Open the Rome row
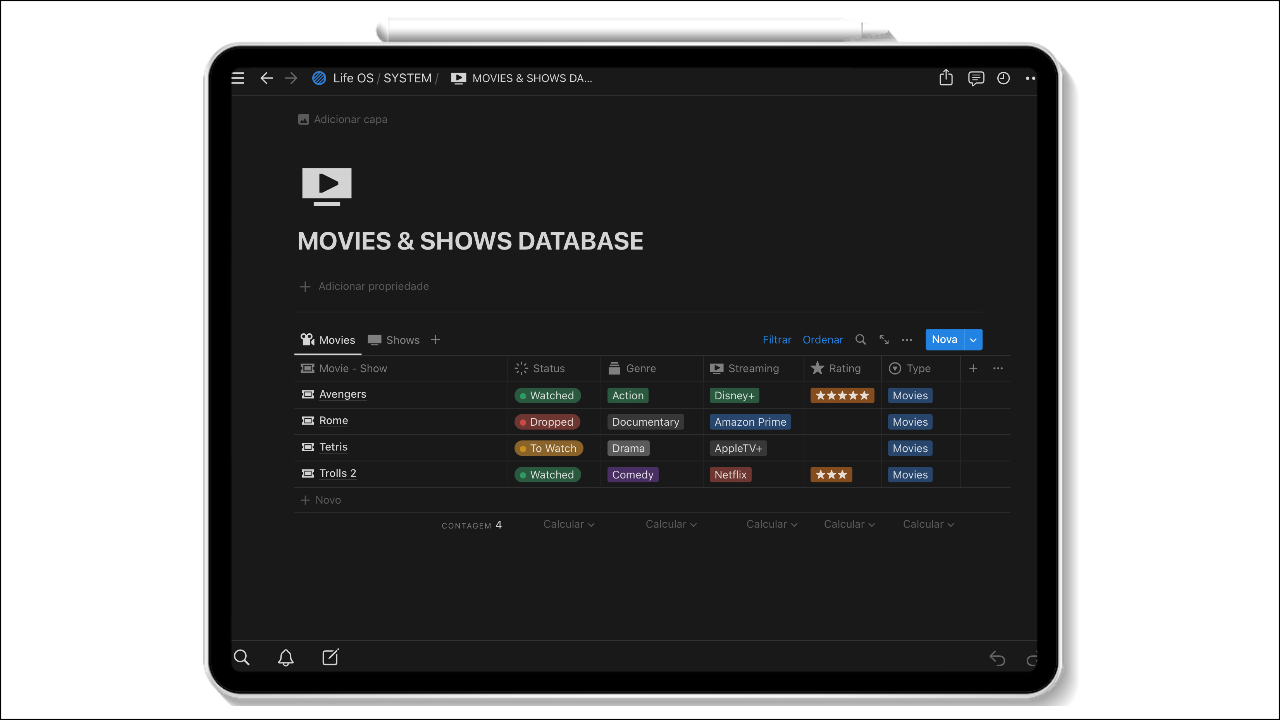The height and width of the screenshot is (720, 1280). pos(334,421)
